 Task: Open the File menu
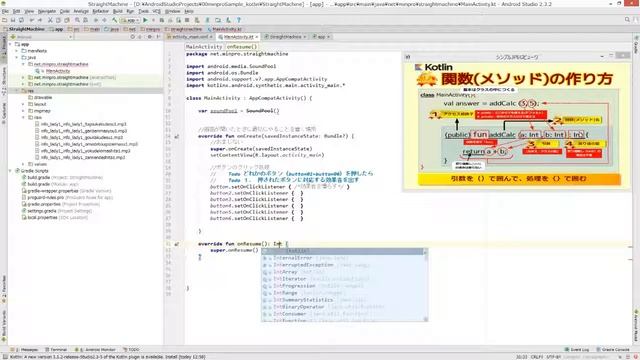tap(5, 11)
